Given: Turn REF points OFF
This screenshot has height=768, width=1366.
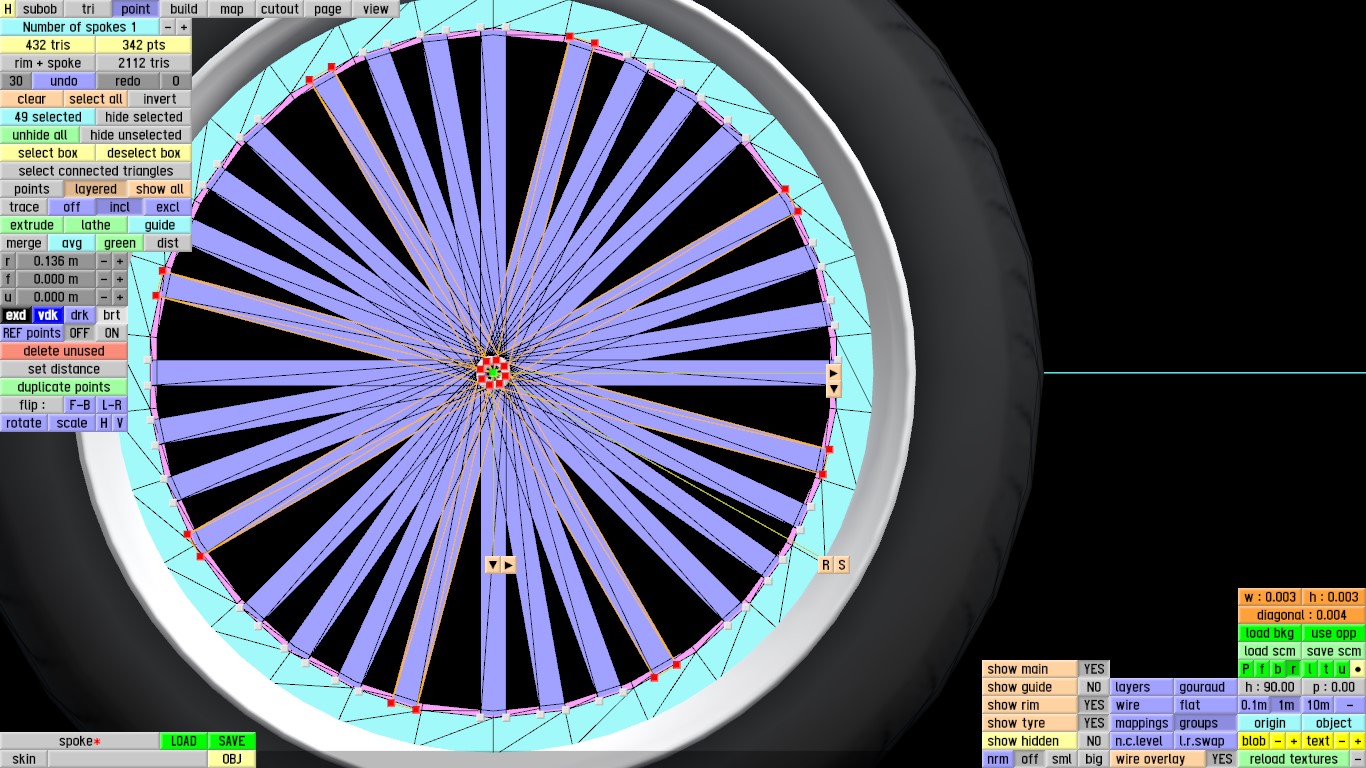Looking at the screenshot, I should pyautogui.click(x=80, y=333).
